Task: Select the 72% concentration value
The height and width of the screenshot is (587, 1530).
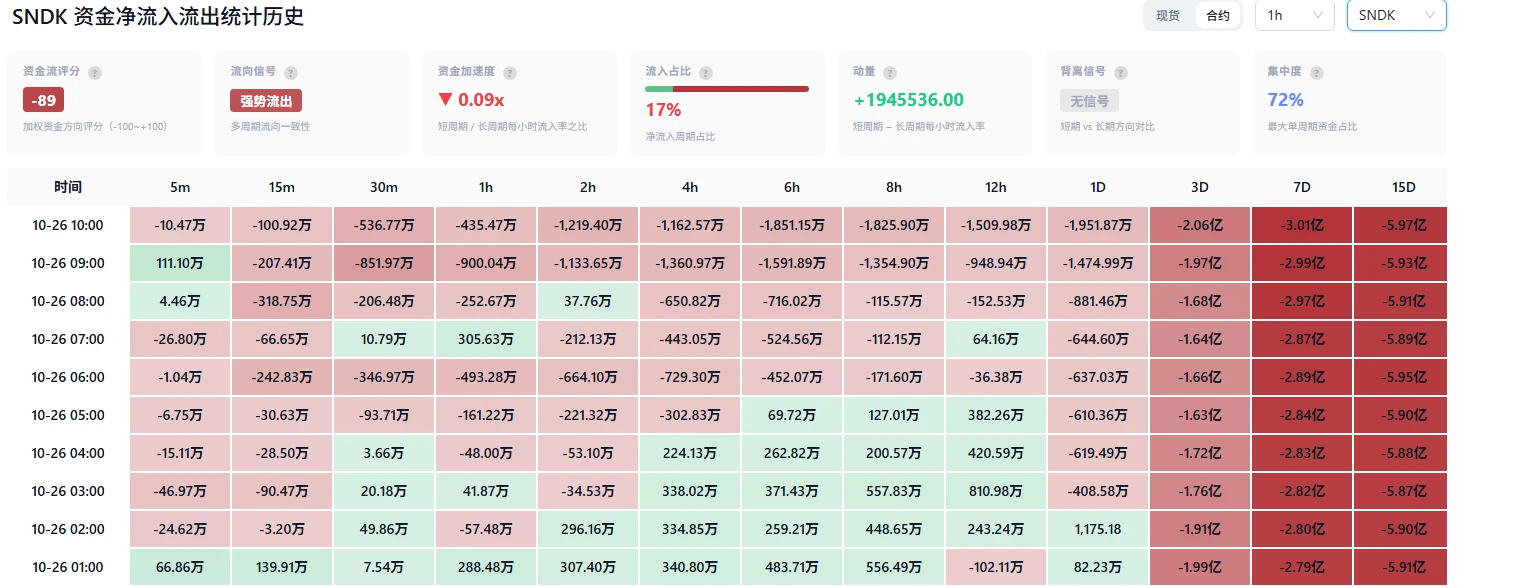Action: [x=1285, y=100]
